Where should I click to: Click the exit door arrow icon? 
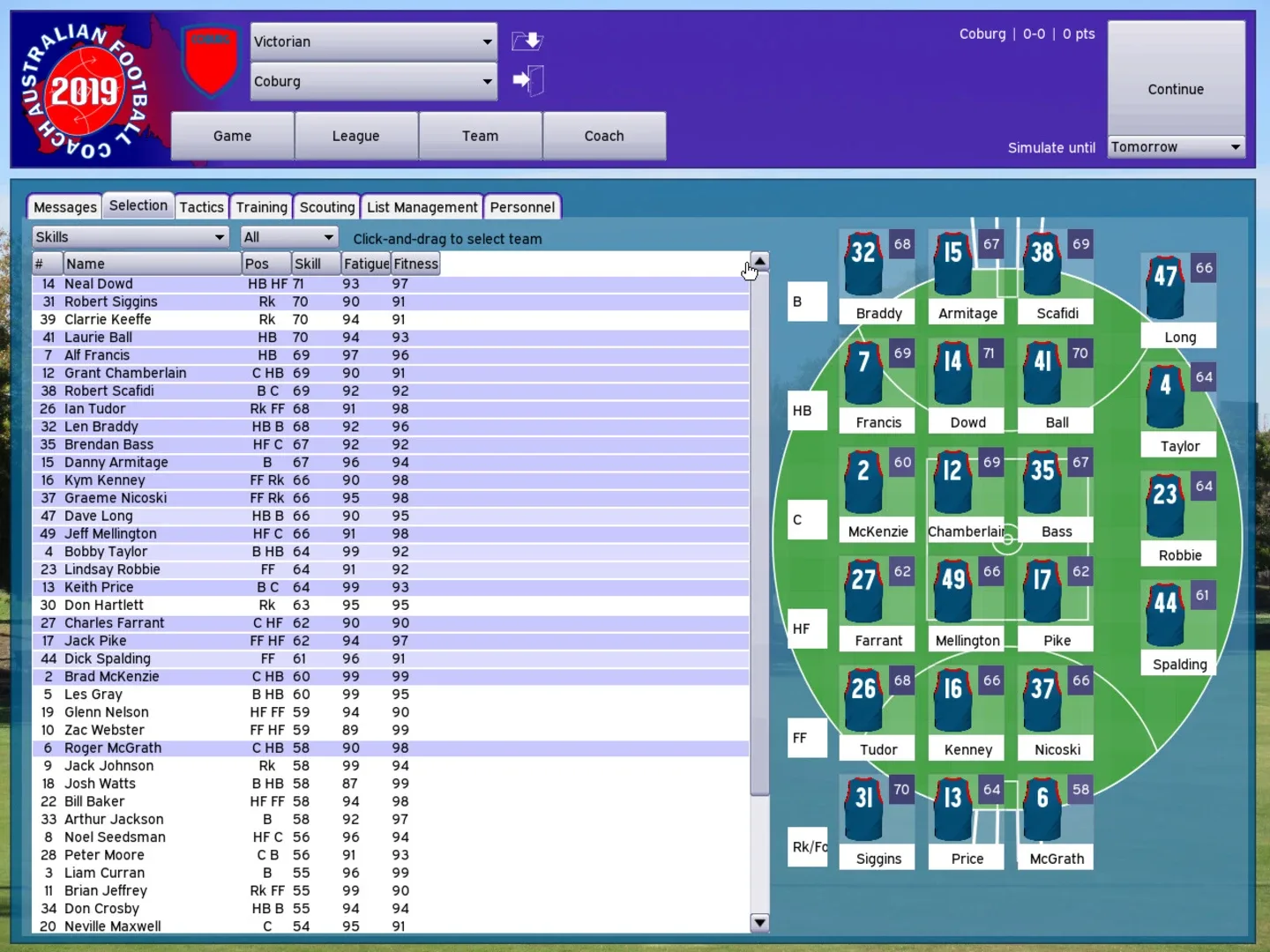527,80
